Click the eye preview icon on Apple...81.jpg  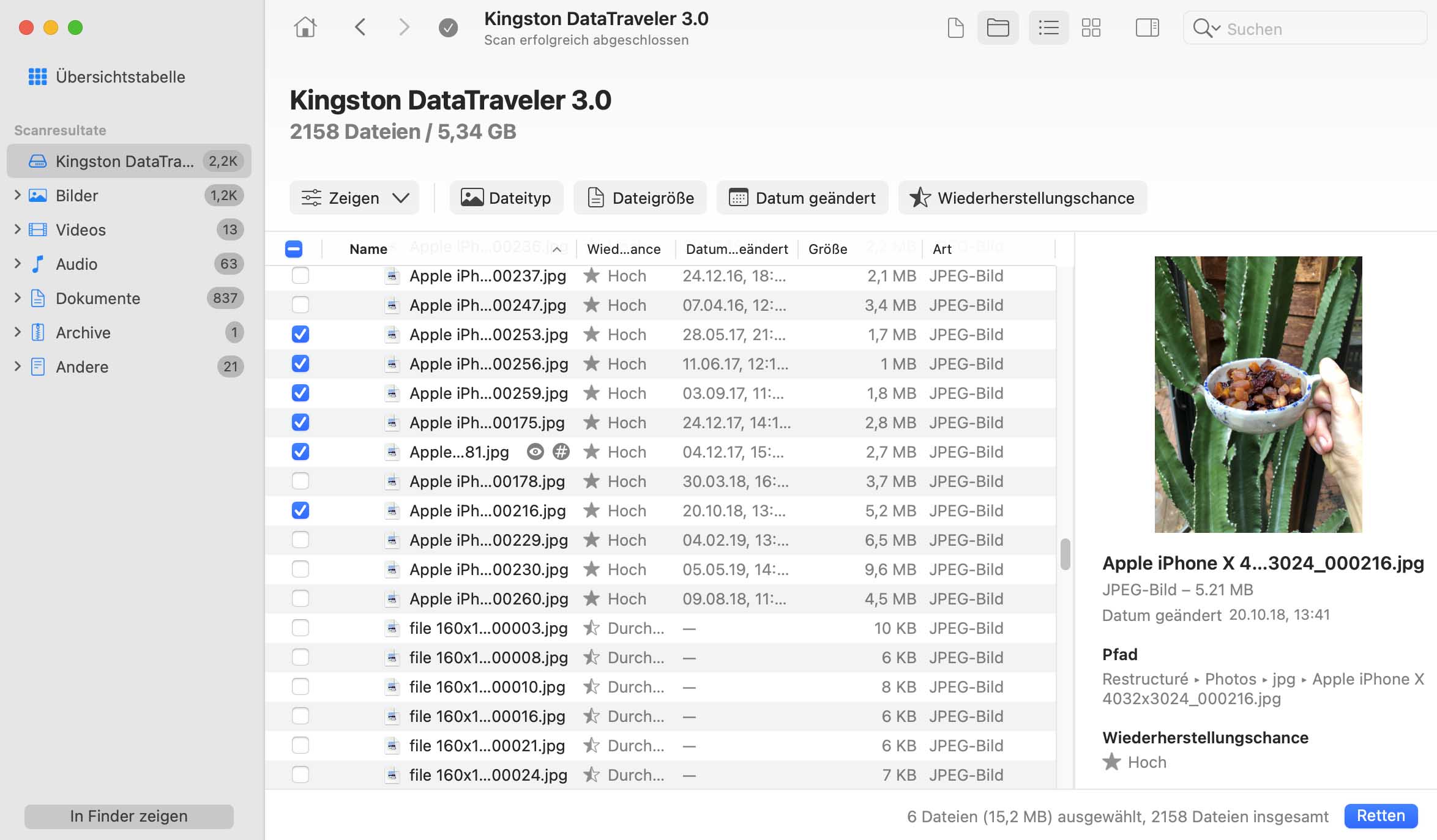pos(535,452)
